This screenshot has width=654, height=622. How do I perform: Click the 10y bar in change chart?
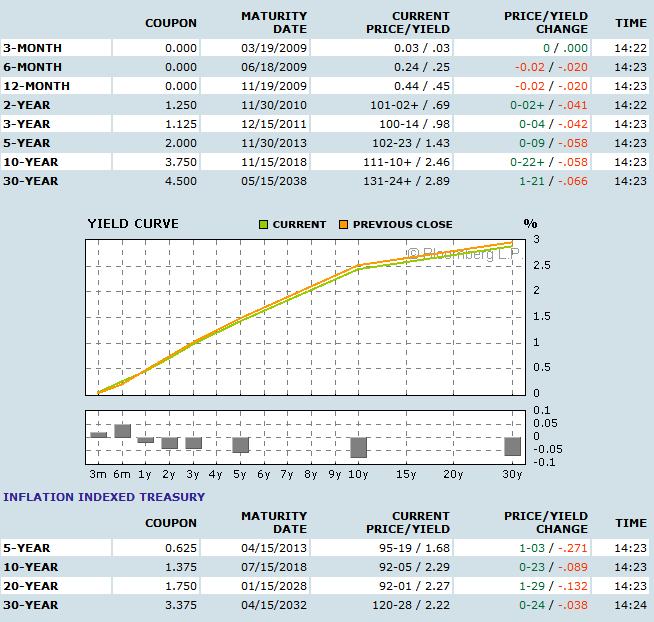pos(359,448)
